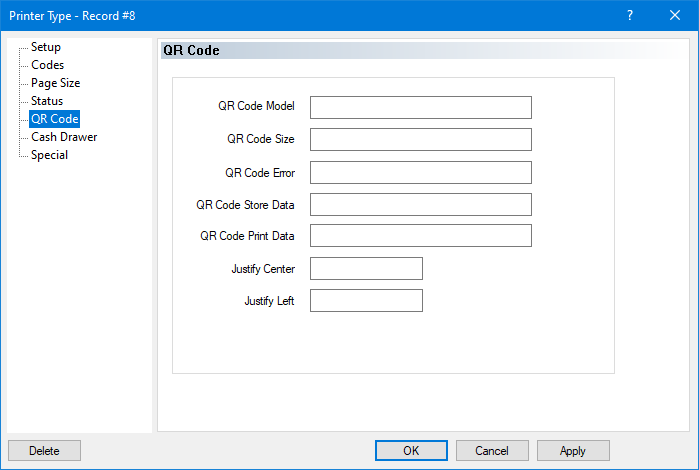
Task: Click the QR Code Model input field
Action: coord(420,108)
